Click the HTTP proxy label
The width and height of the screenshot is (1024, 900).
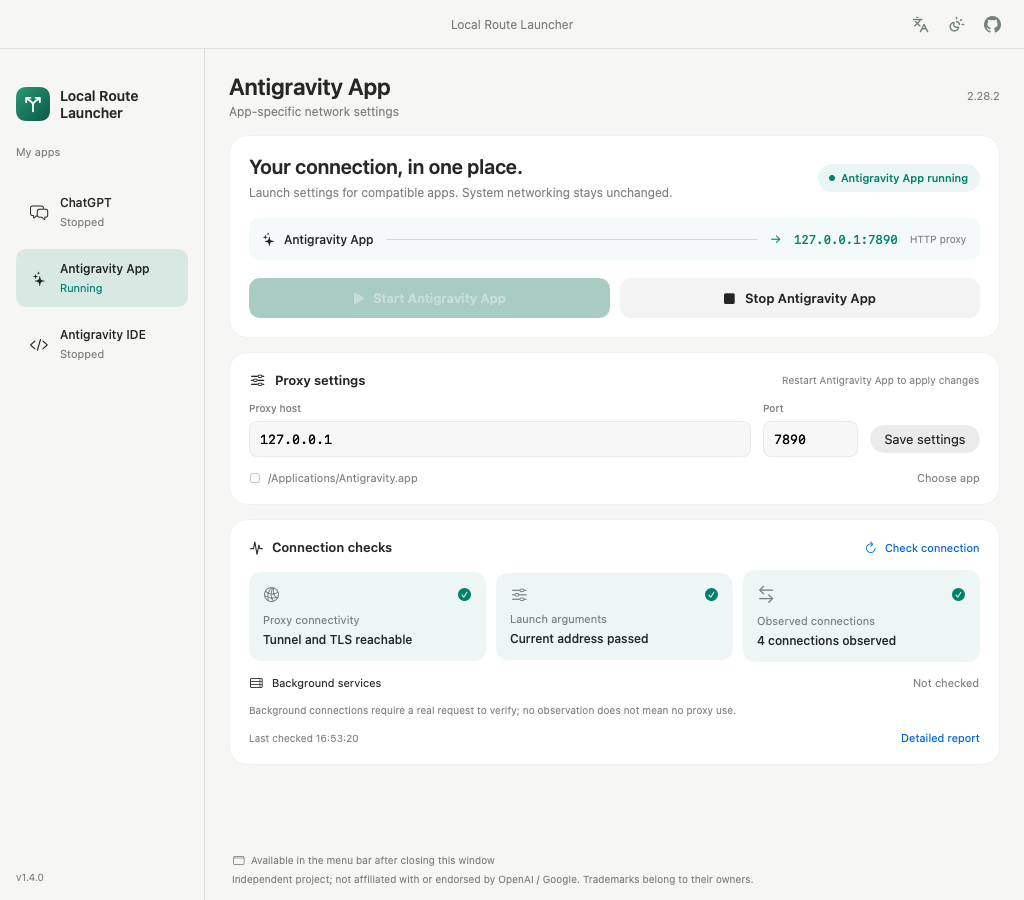pyautogui.click(x=938, y=240)
